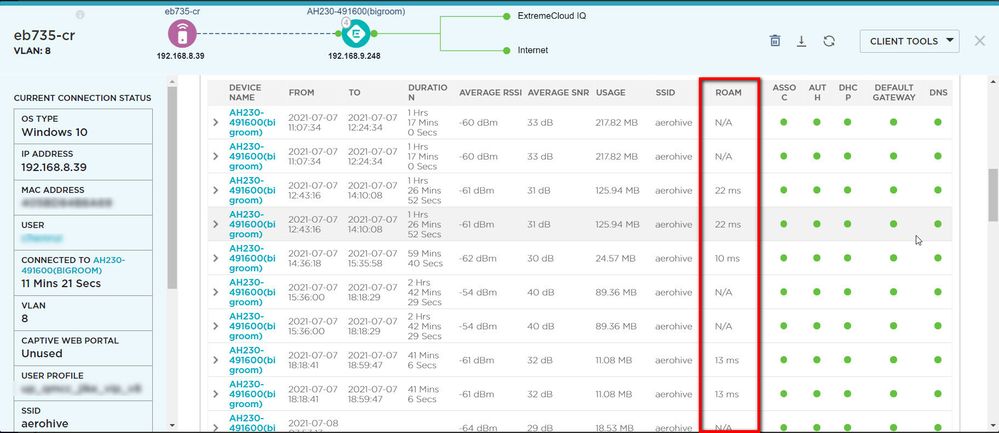Click the AUTH status dot in the 14:36:18 row

817,258
